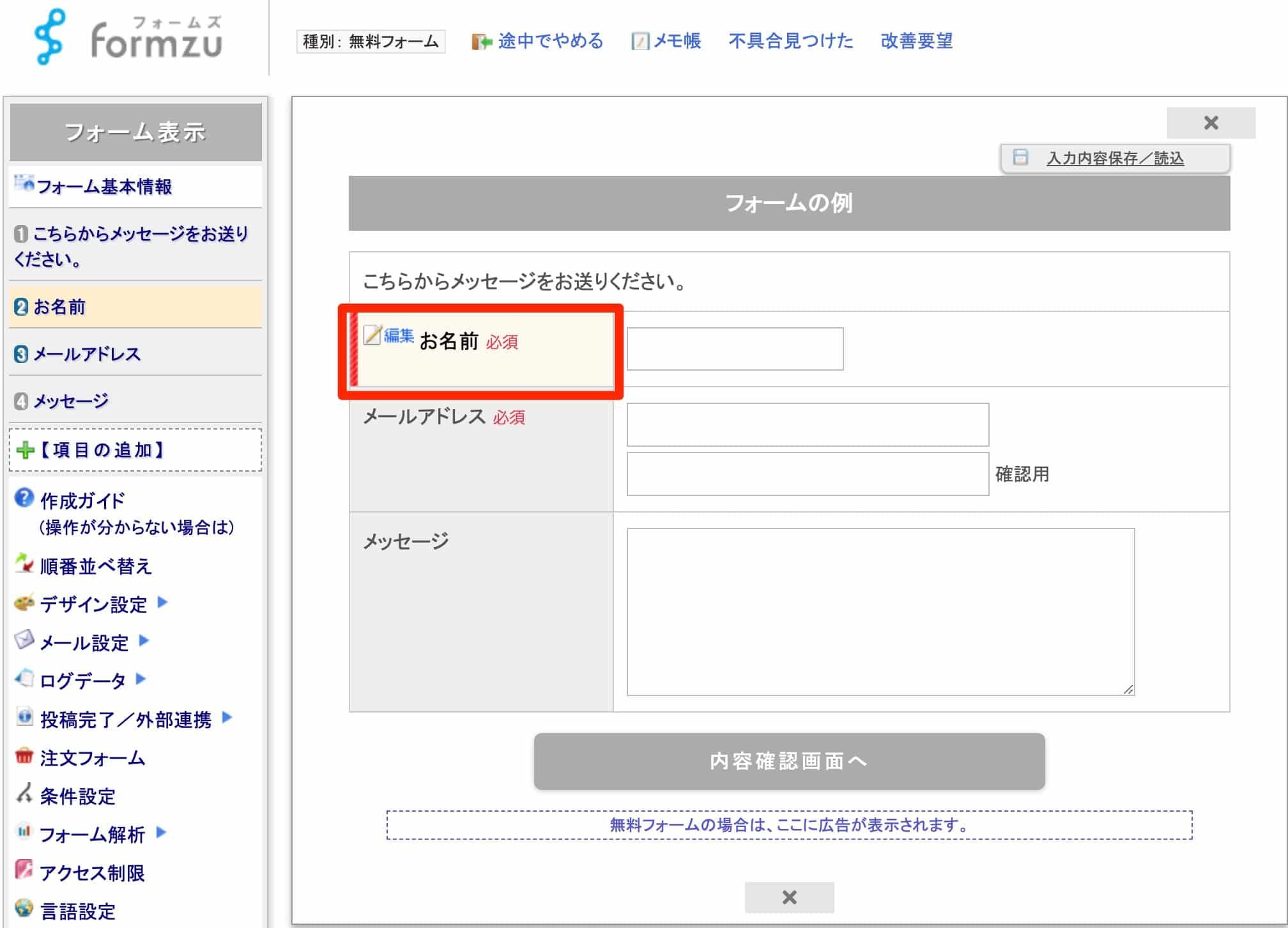Click the 途中でやめる exit door icon

[480, 41]
